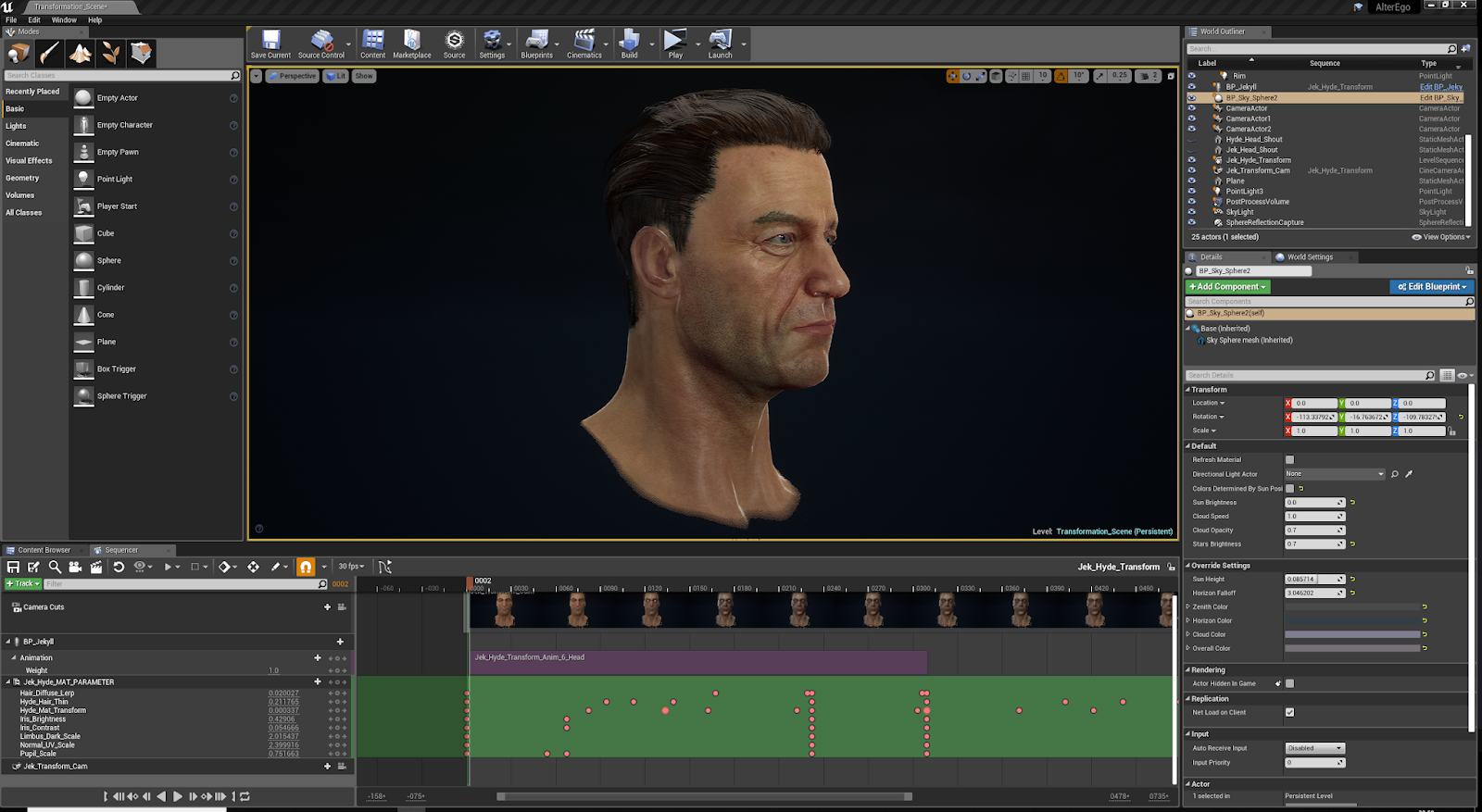
Task: Click the Edit BP_Jeky link in outliner
Action: tap(1441, 87)
